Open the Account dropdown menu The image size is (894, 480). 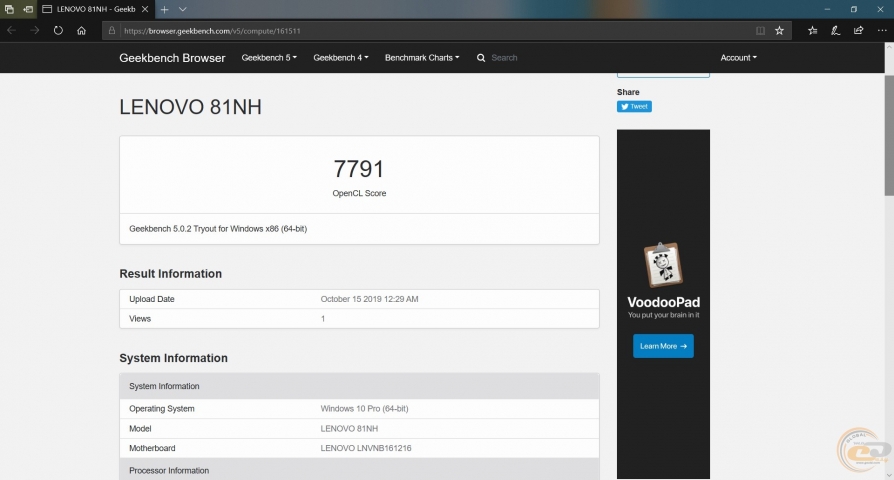738,58
